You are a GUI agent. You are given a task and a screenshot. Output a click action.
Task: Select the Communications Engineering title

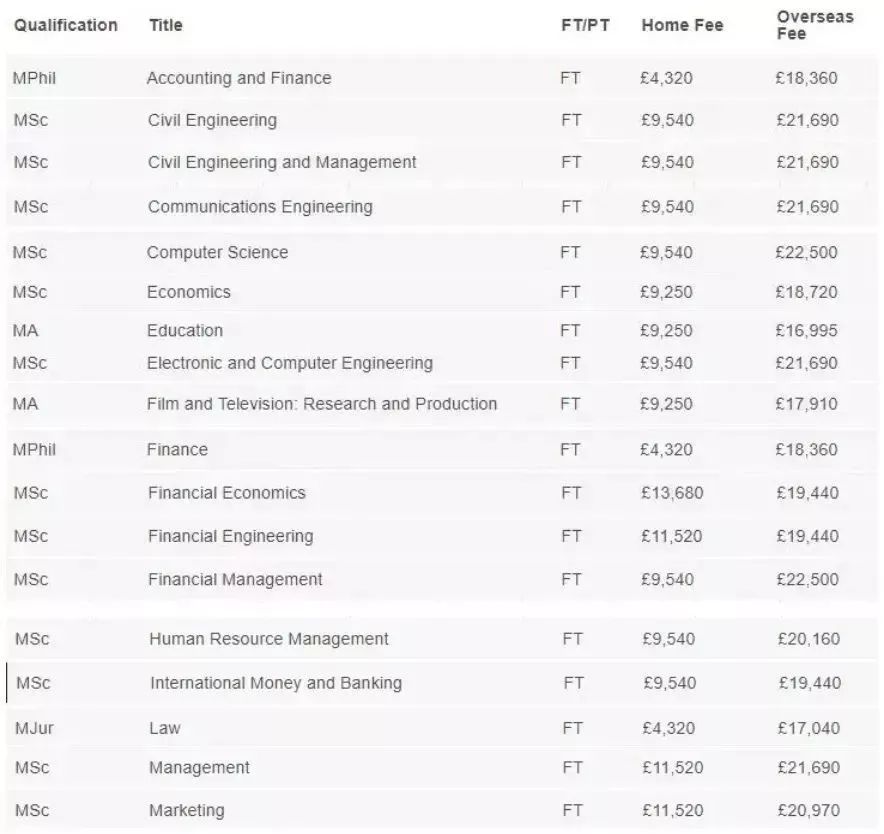coord(260,207)
